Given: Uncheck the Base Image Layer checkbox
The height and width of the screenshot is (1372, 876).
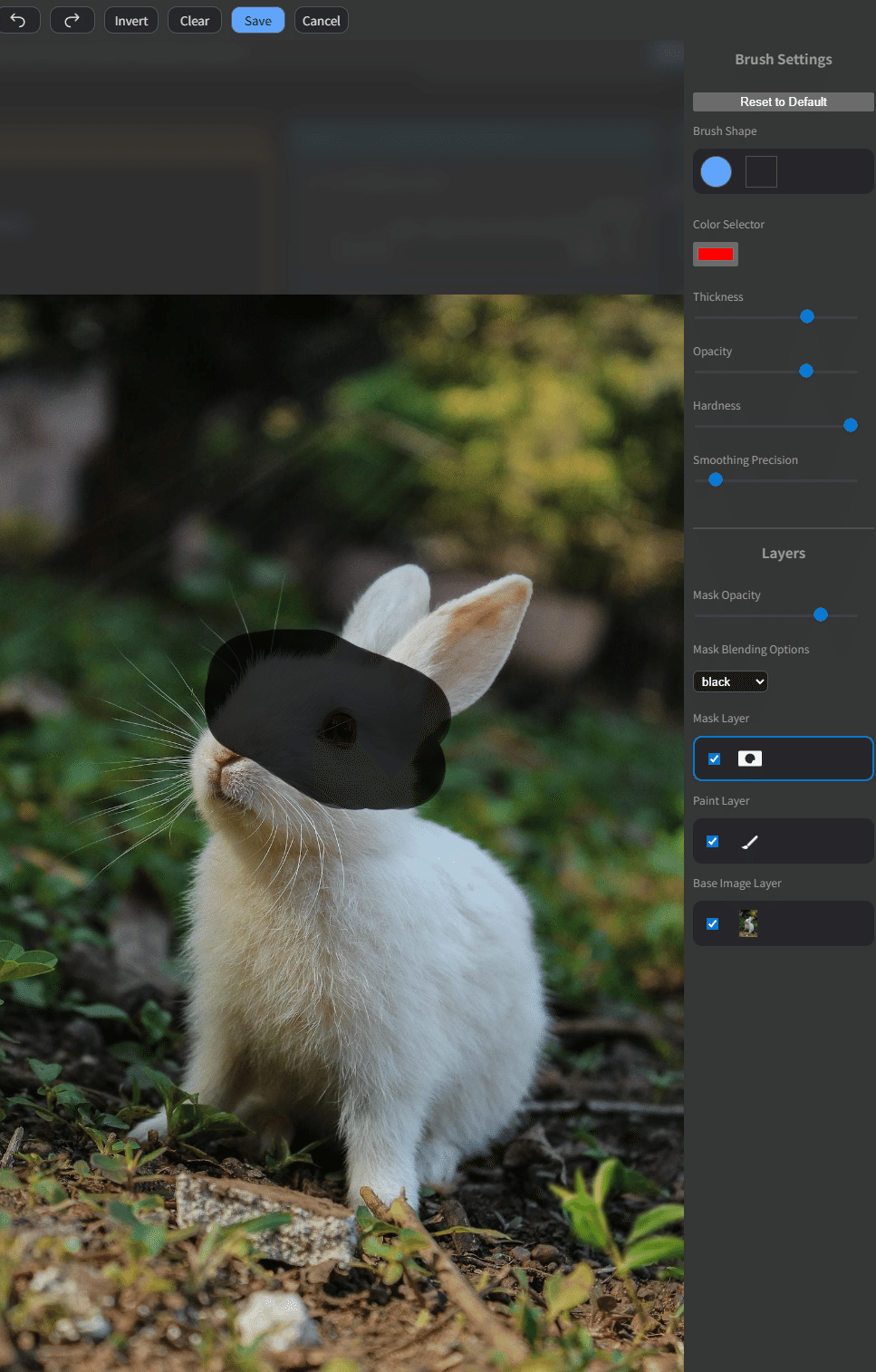Looking at the screenshot, I should 712,923.
